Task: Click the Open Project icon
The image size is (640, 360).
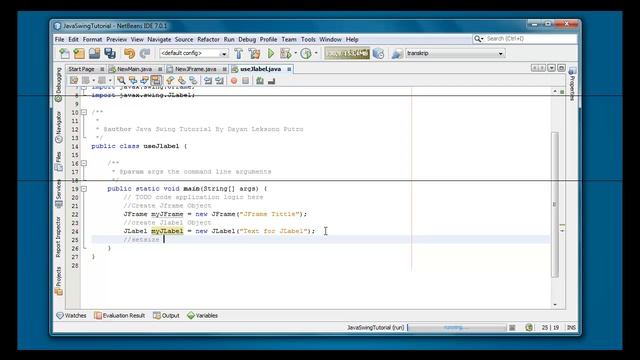Action: pyautogui.click(x=95, y=53)
